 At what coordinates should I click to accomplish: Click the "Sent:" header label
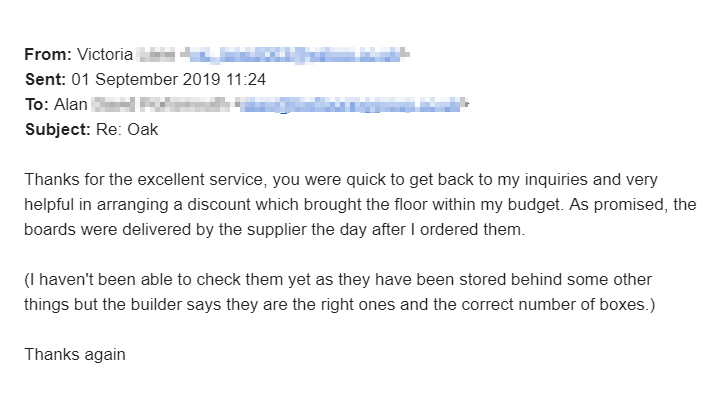coord(46,78)
